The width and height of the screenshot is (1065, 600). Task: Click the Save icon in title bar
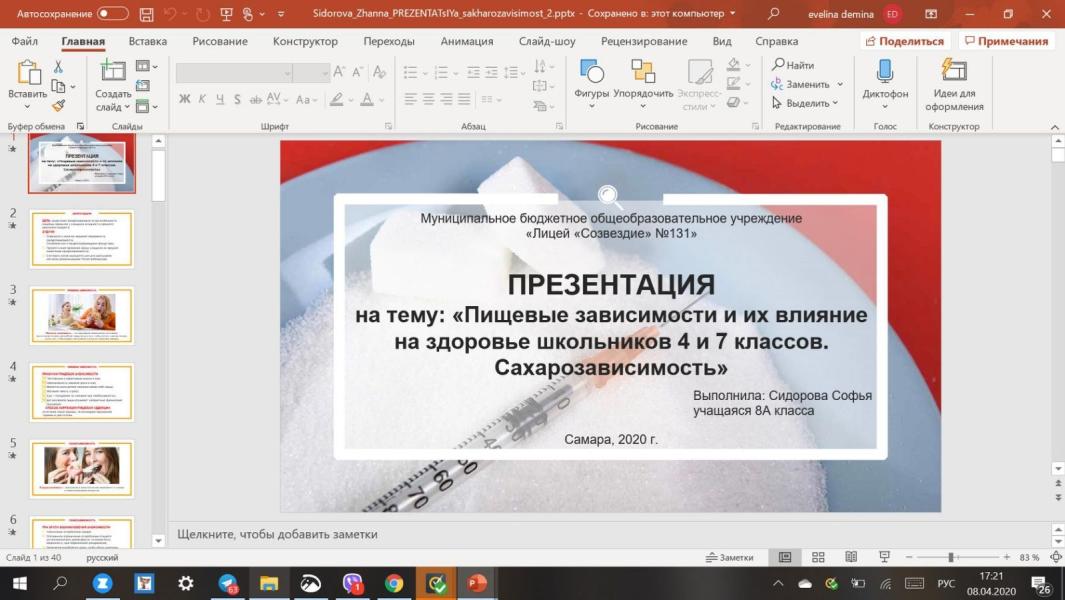(146, 14)
